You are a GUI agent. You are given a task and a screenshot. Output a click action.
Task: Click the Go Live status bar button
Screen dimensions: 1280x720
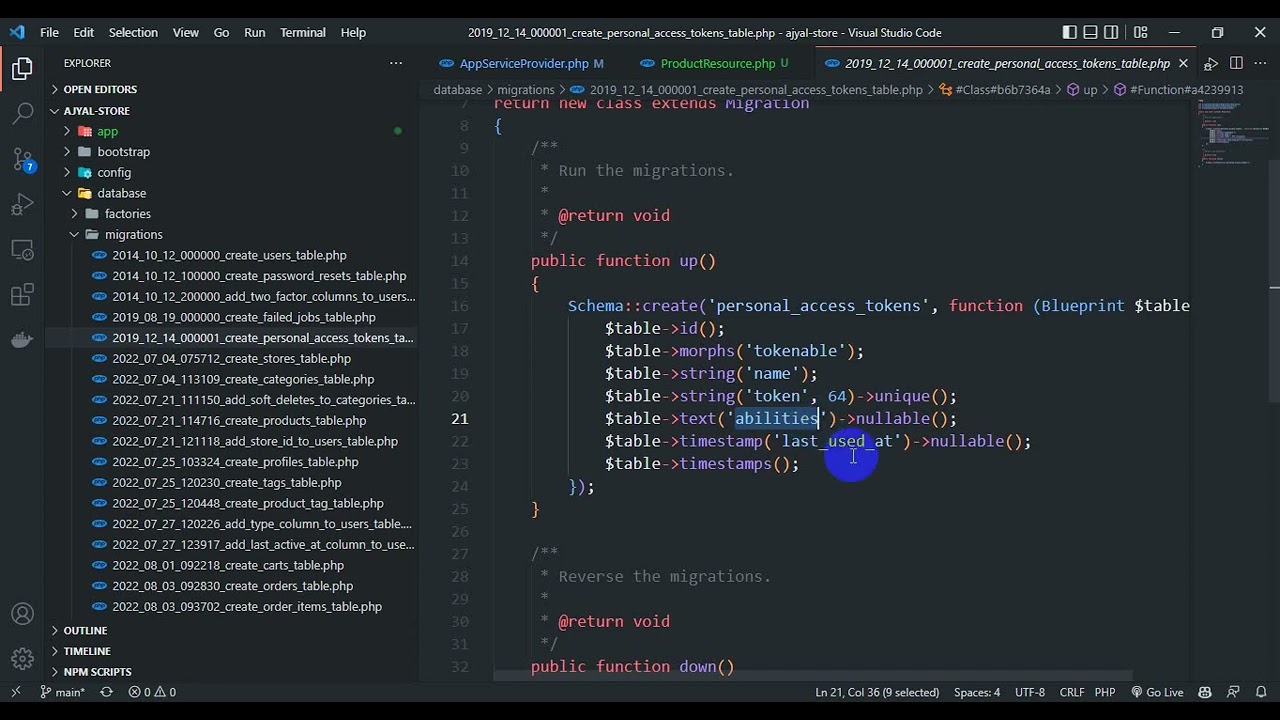(1157, 692)
